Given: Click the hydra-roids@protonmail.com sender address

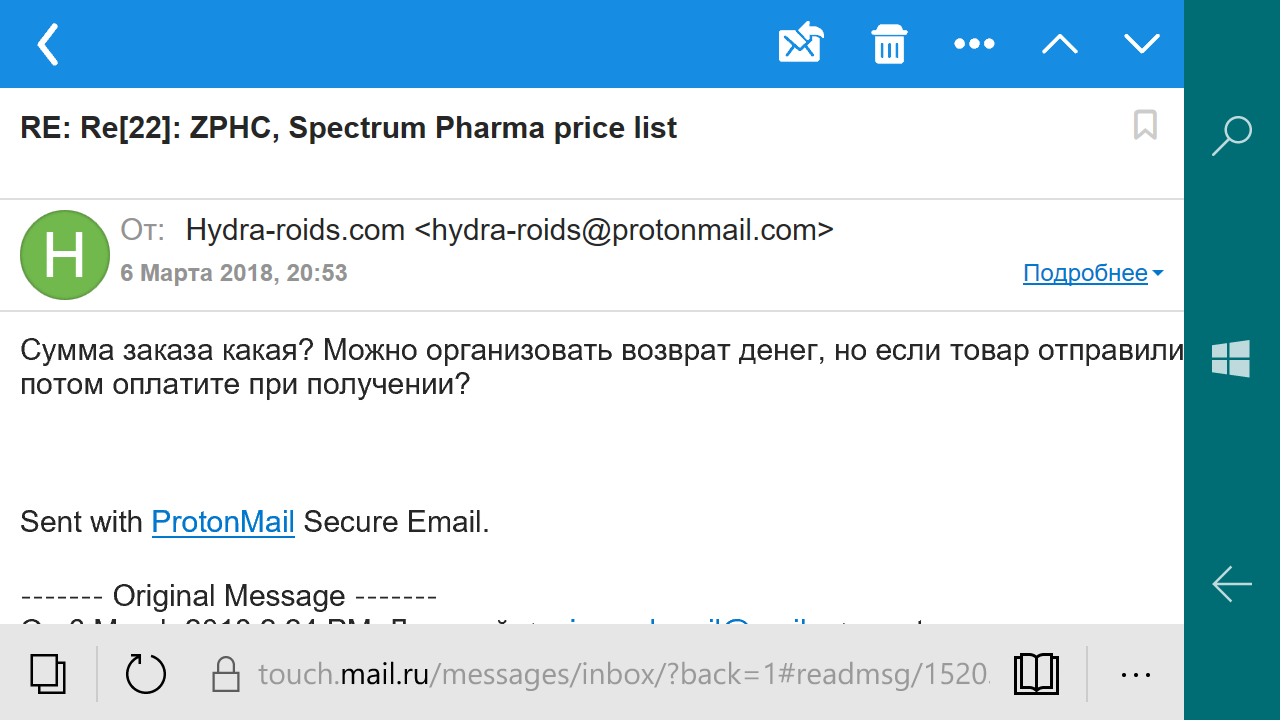Looking at the screenshot, I should click(624, 231).
